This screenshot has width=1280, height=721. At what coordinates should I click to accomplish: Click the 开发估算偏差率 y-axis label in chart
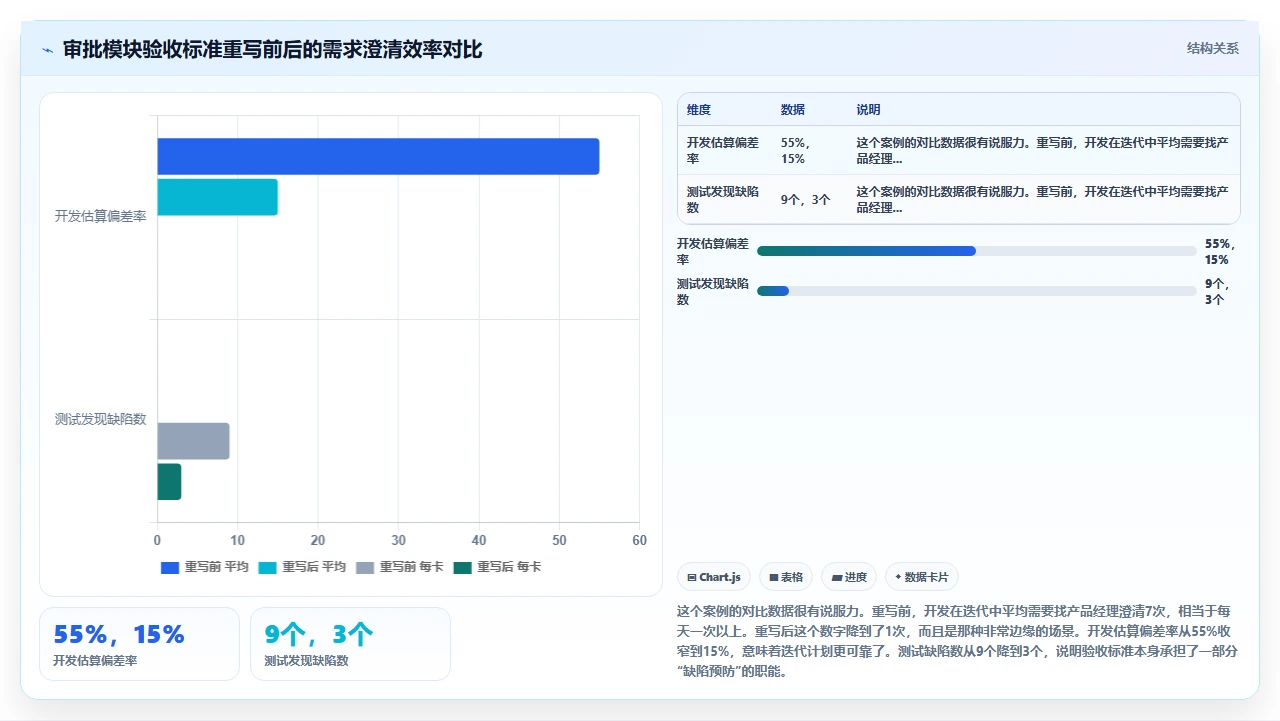[100, 216]
